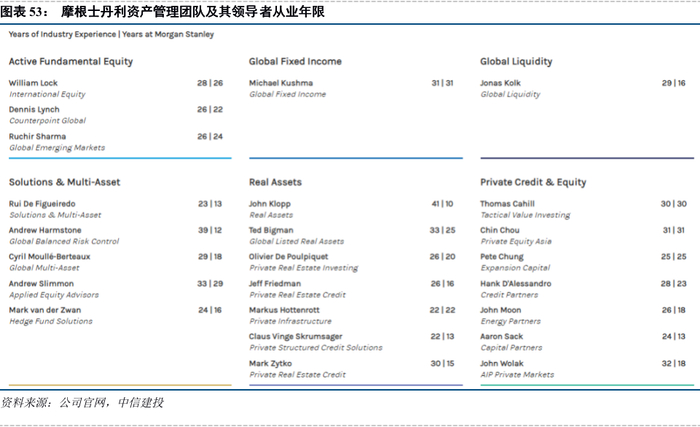Select the name Mark Zytko
700x427 pixels.
tap(270, 363)
